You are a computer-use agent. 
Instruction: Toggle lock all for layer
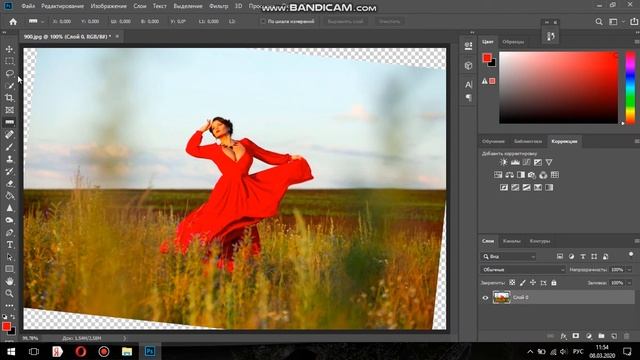pyautogui.click(x=554, y=283)
